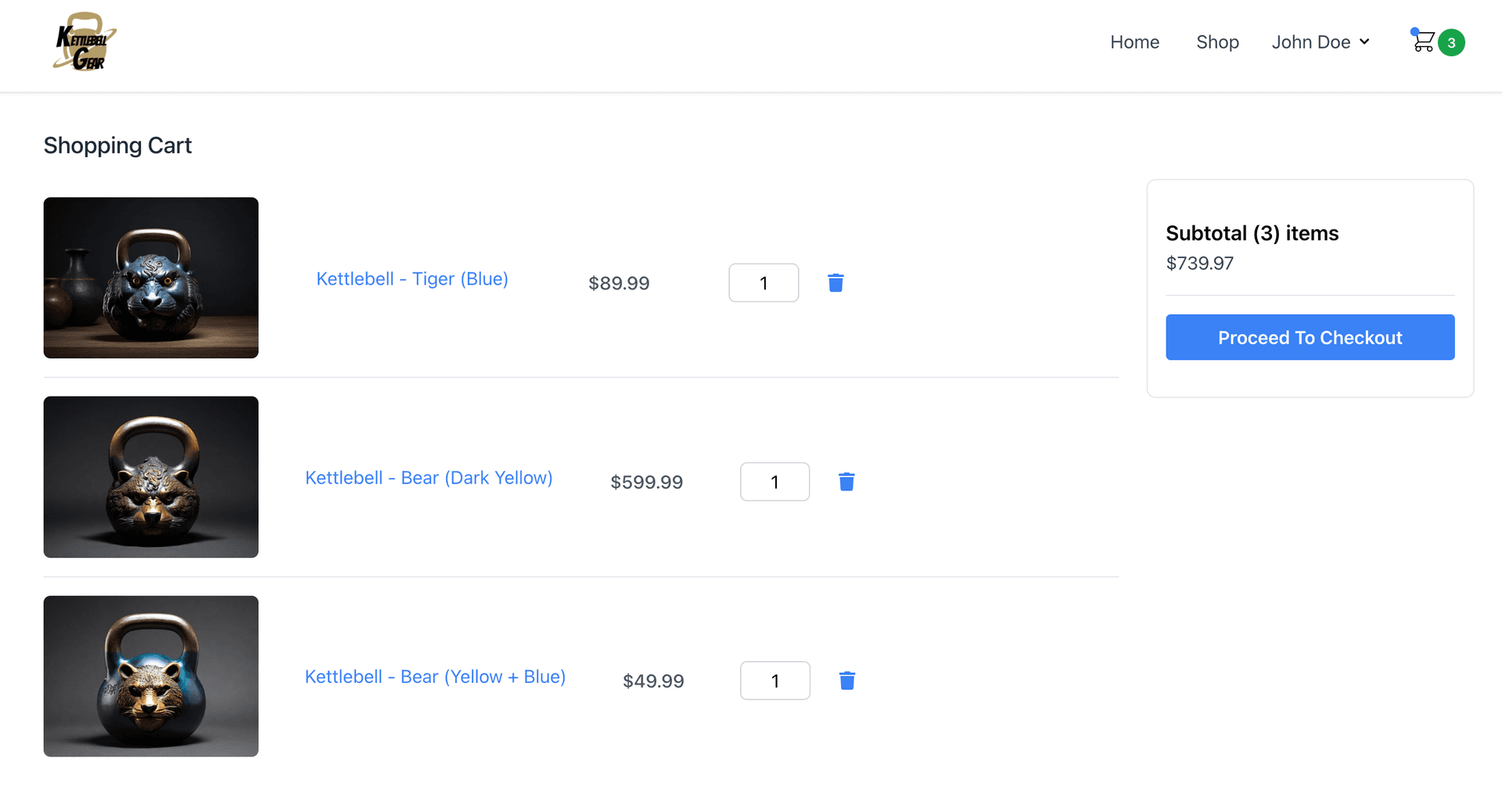Click the Kettlebell Gear logo
The height and width of the screenshot is (812, 1502).
83,41
